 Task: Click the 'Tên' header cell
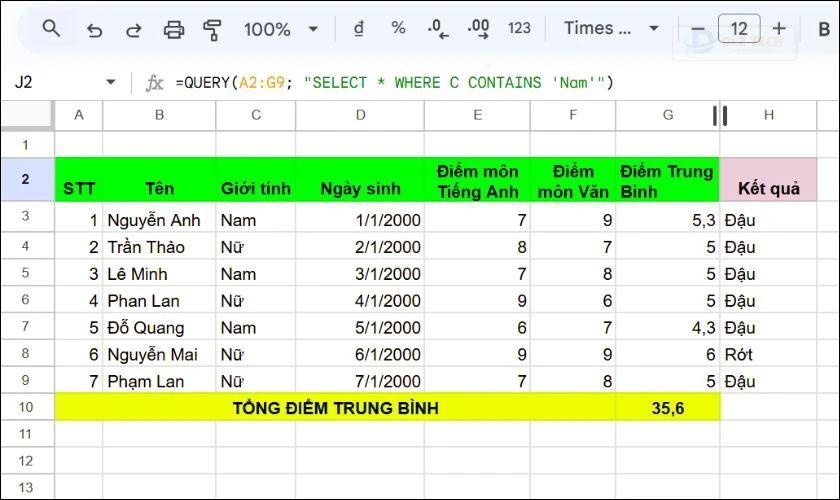[159, 180]
